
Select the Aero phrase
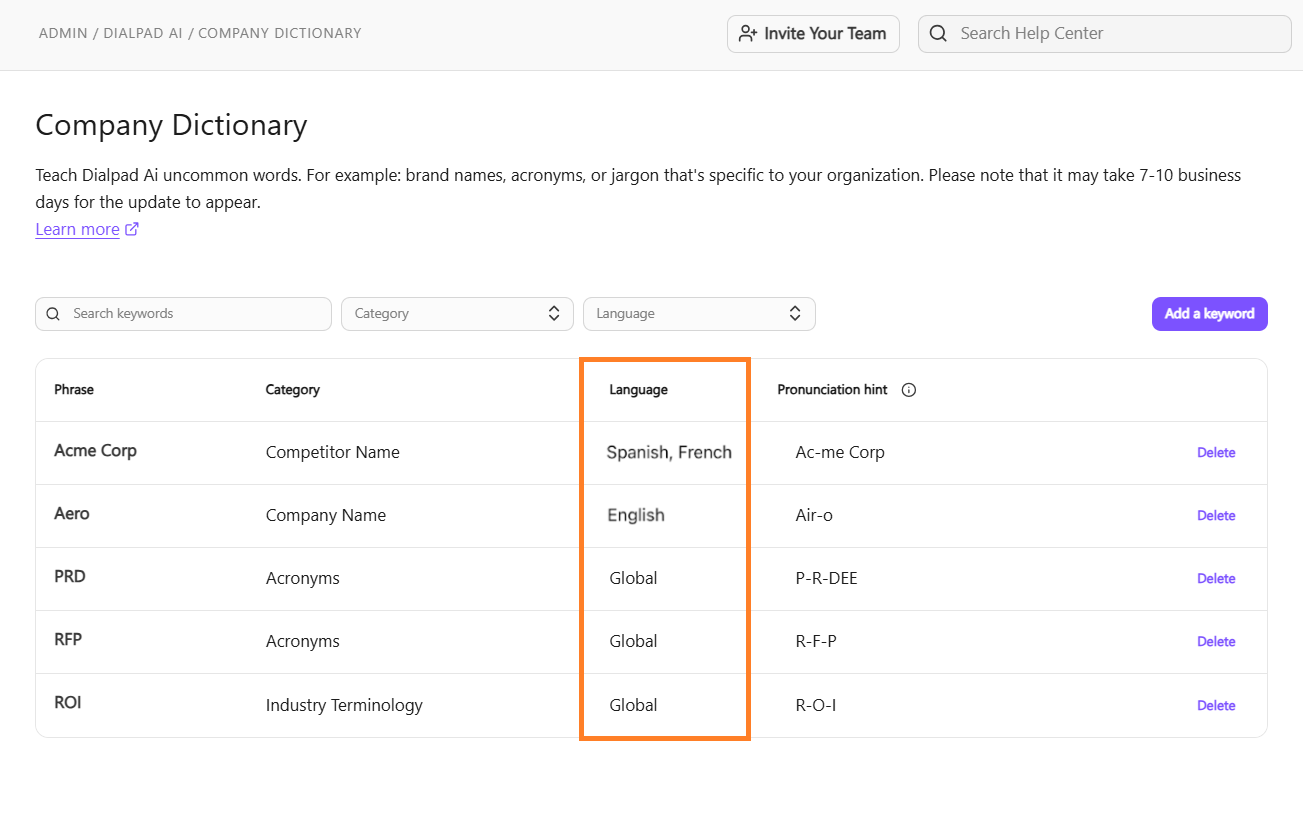click(x=72, y=514)
